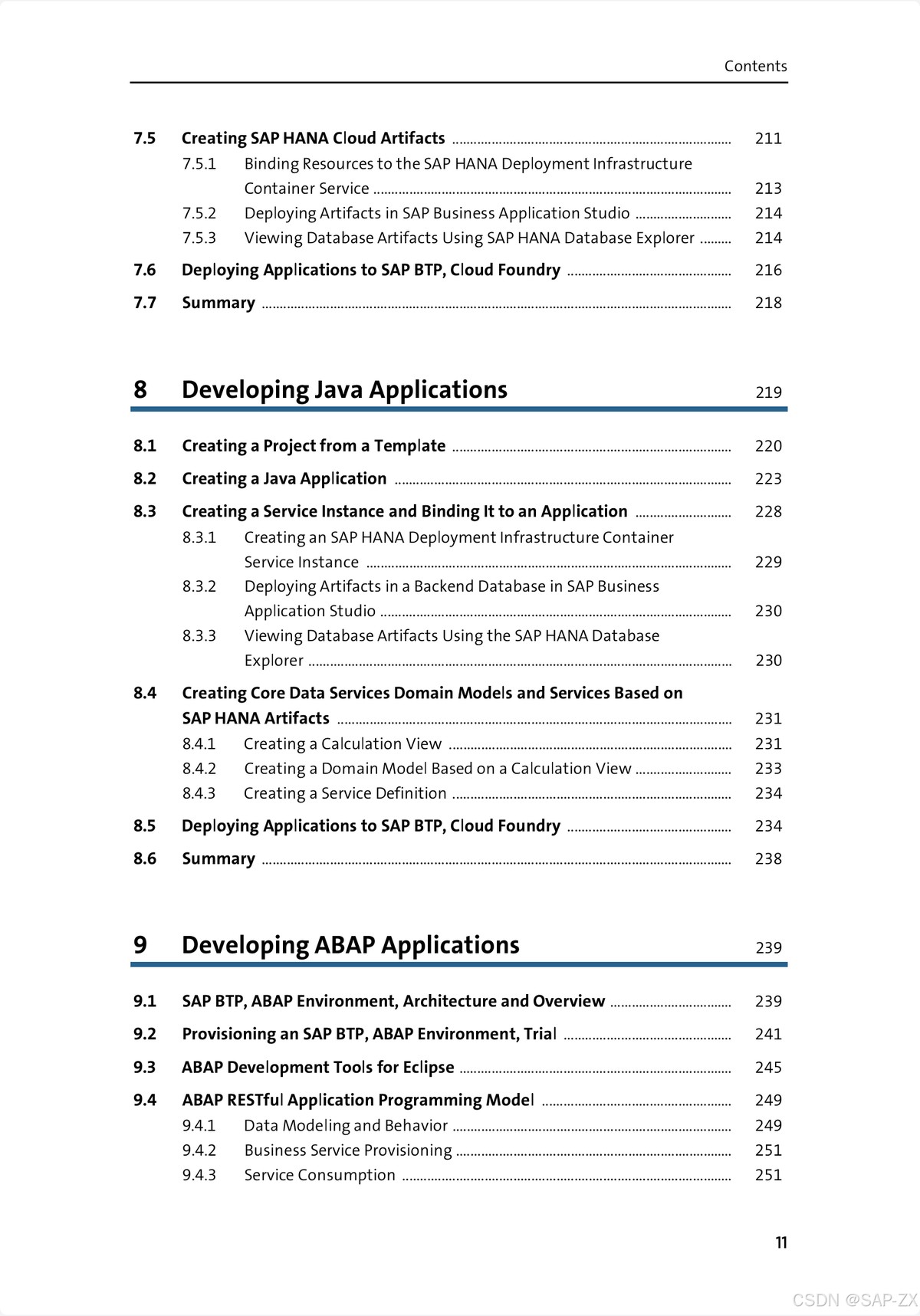Viewport: 920px width, 1316px height.
Task: Click entry 7.5.2 Deploying Artifacts in SAP Business Application Studio
Action: [436, 213]
